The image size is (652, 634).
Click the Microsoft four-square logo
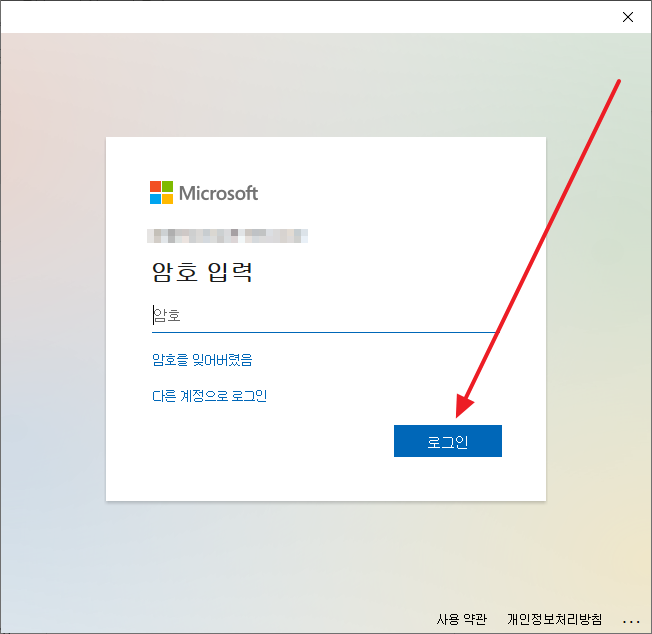tap(161, 192)
